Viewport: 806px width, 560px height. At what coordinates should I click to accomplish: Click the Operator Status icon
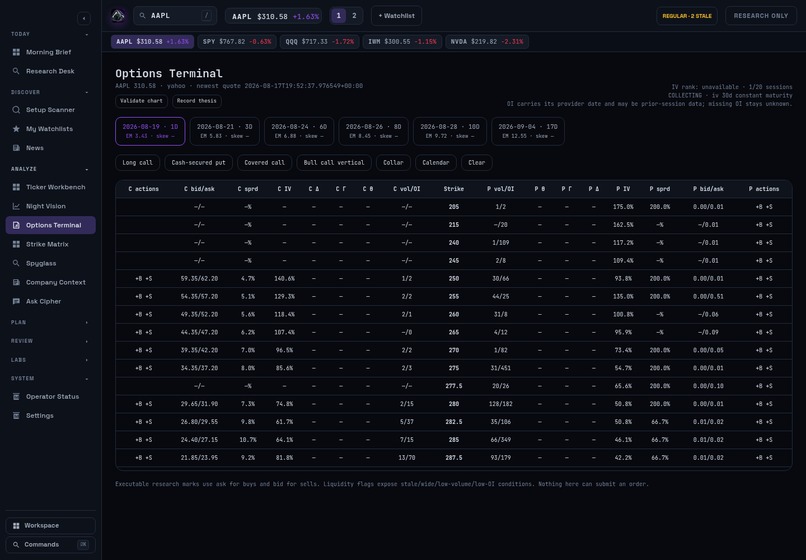[x=16, y=396]
